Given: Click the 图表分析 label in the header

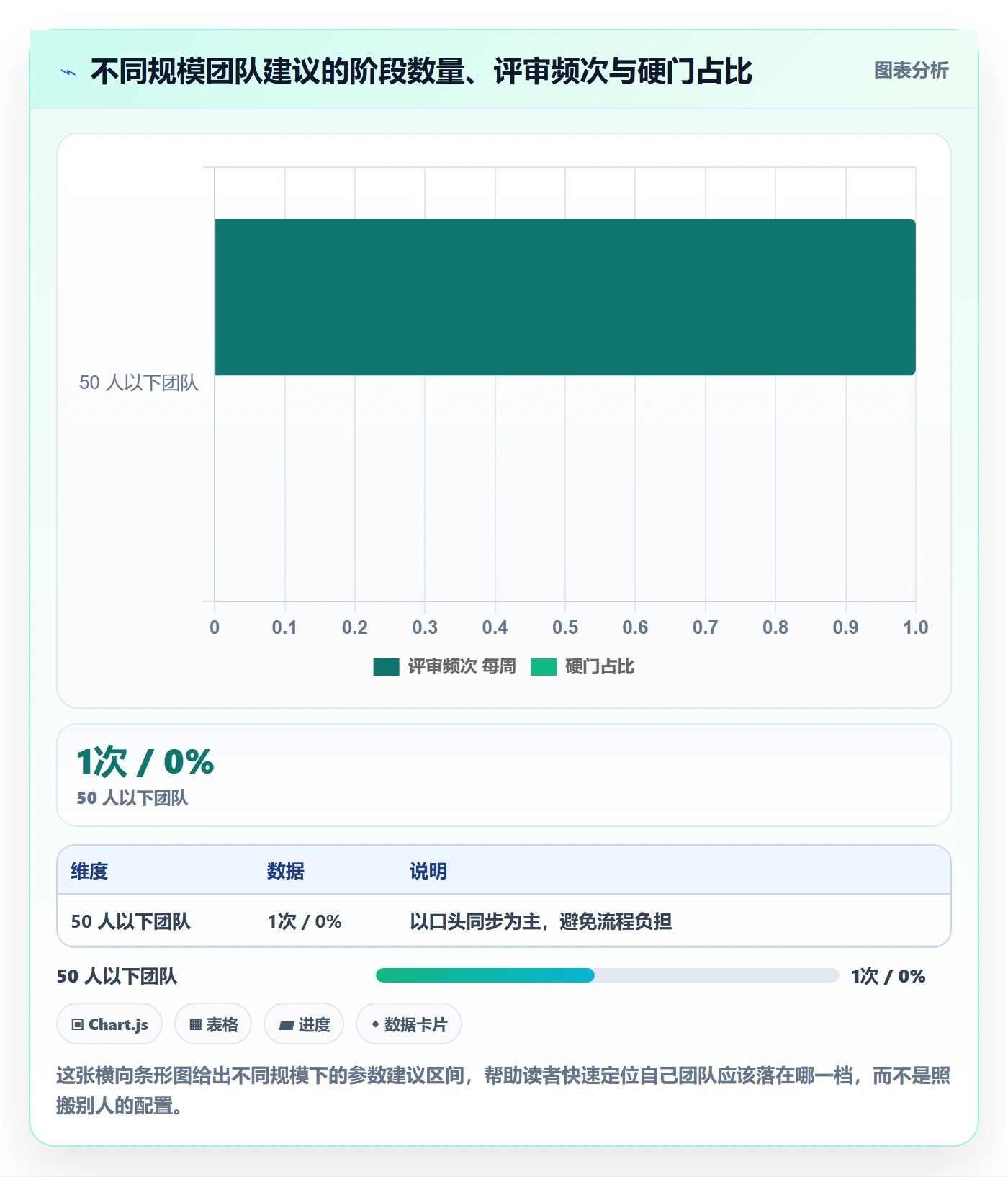Looking at the screenshot, I should click(911, 71).
